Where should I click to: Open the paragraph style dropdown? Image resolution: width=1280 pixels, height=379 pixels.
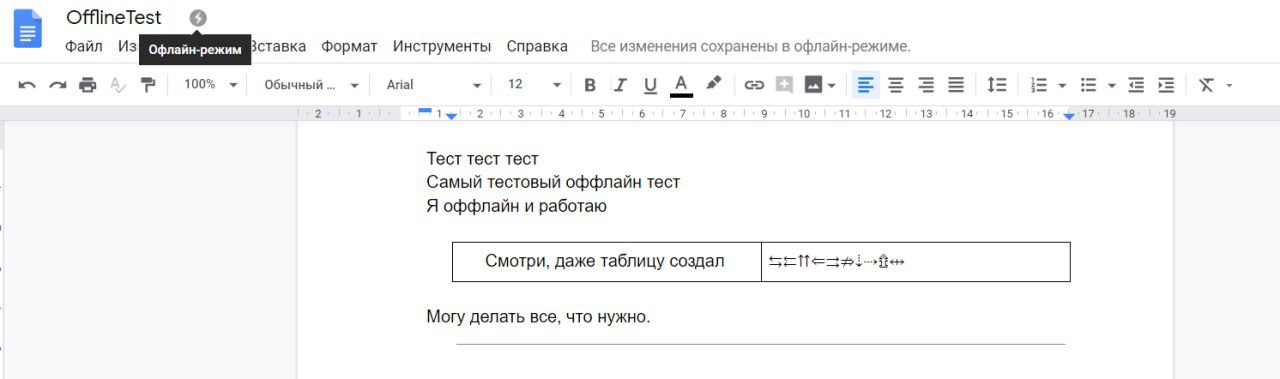pyautogui.click(x=311, y=85)
